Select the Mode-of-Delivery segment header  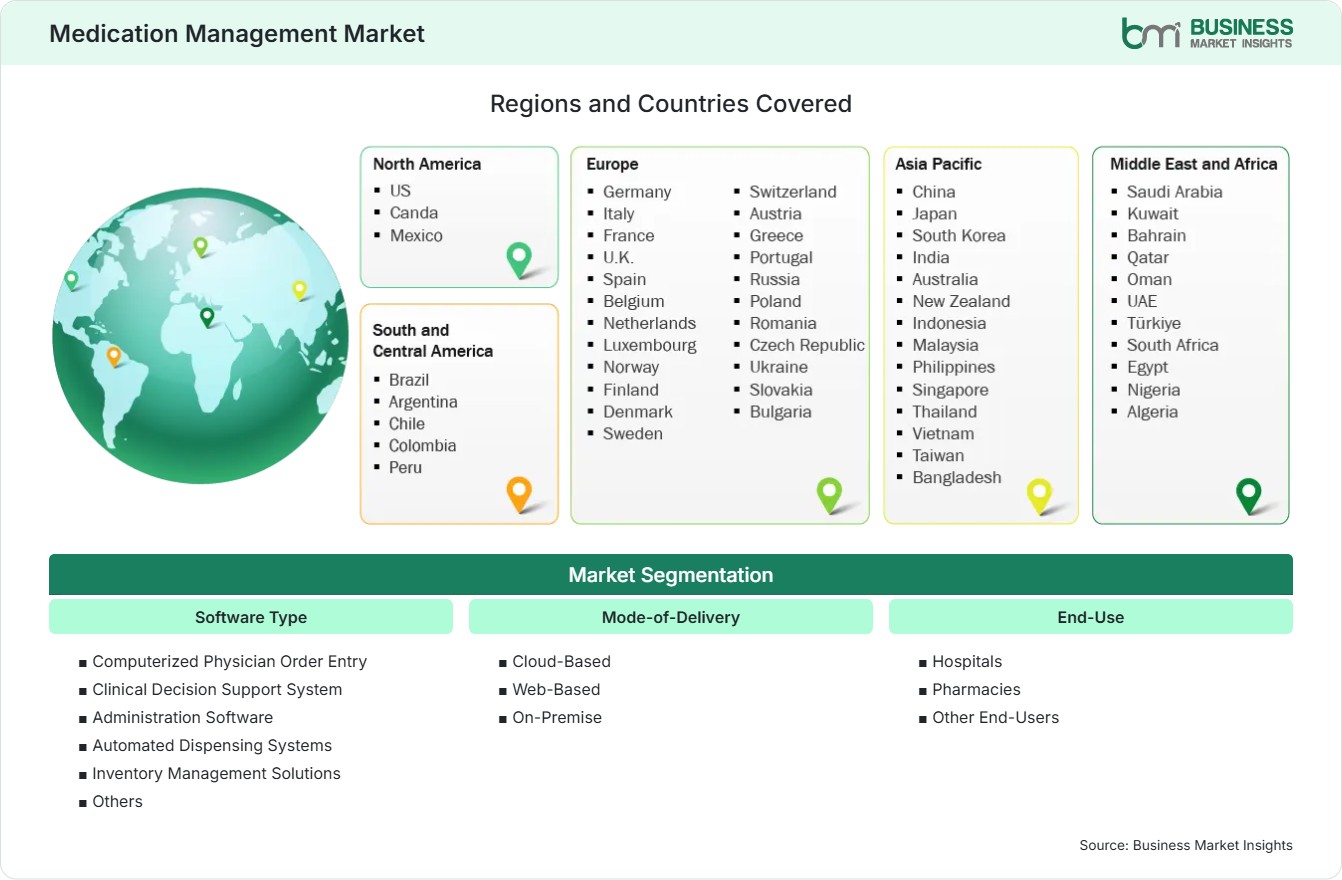(671, 617)
